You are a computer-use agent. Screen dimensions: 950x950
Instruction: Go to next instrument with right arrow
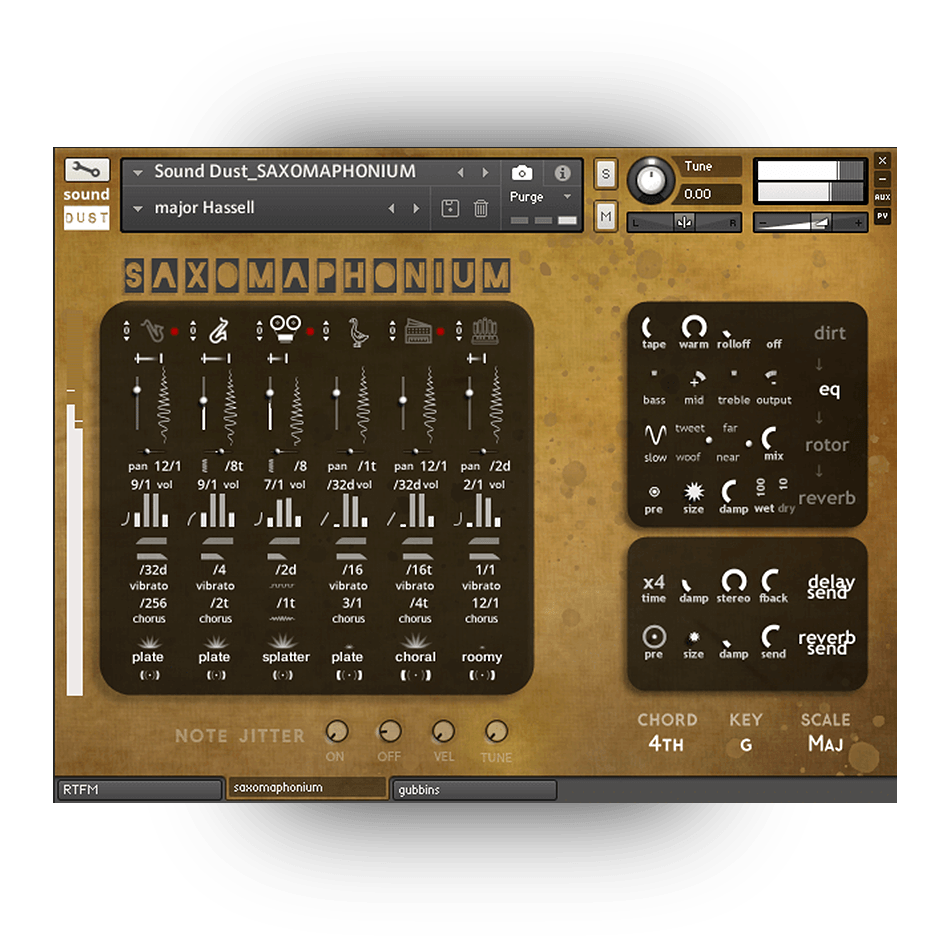click(x=485, y=173)
